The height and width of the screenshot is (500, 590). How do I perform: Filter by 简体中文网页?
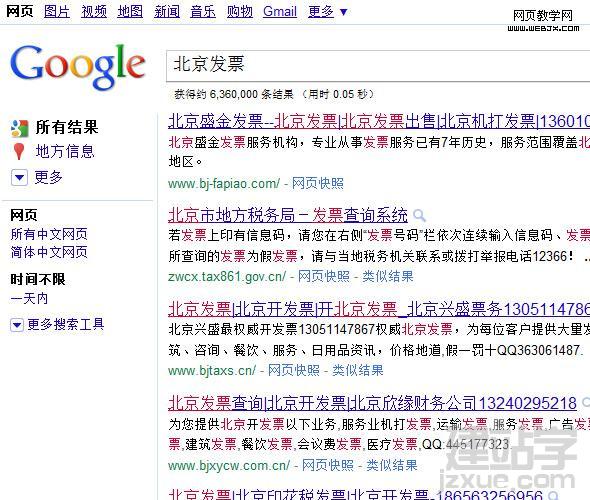tap(49, 252)
